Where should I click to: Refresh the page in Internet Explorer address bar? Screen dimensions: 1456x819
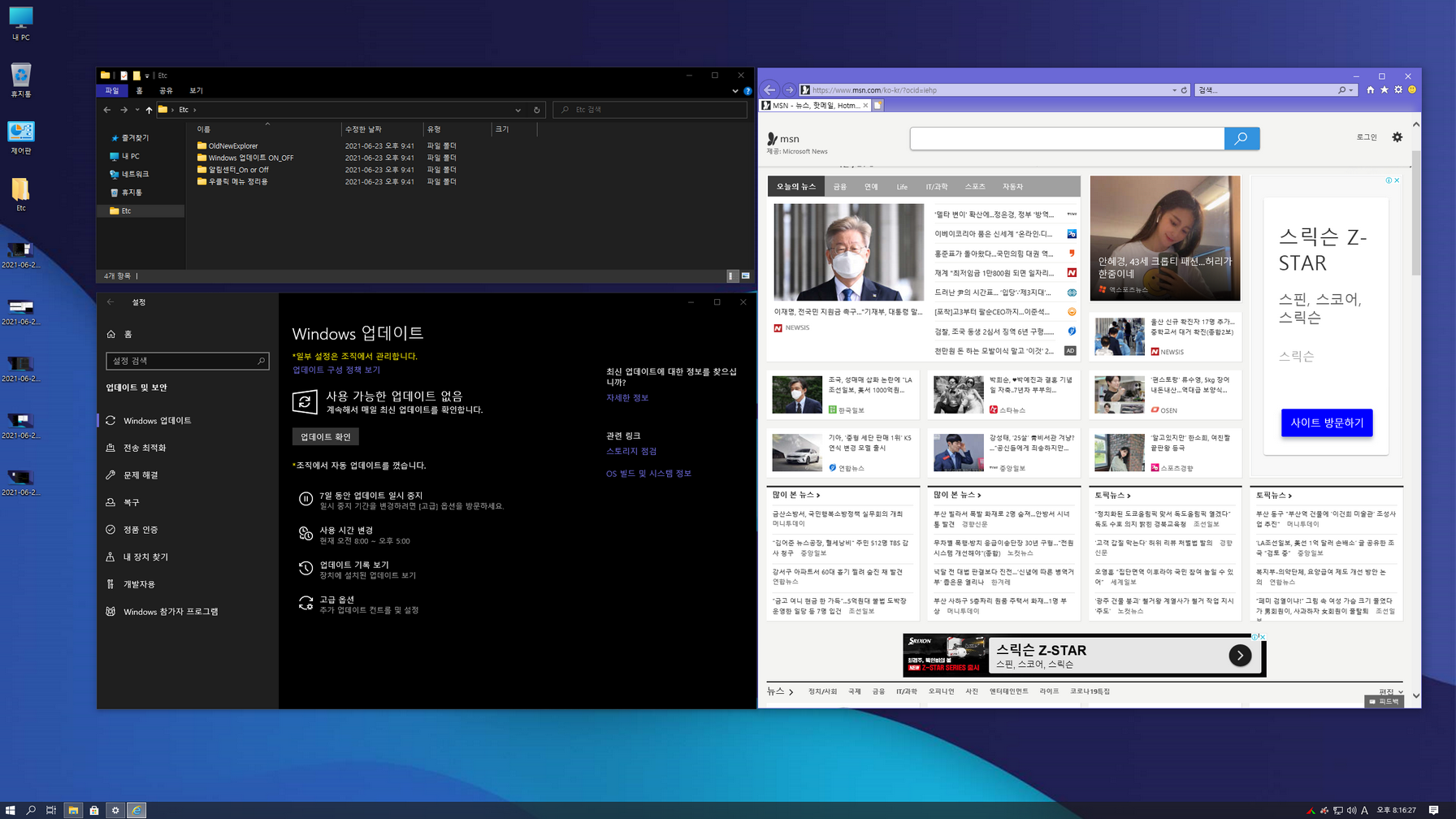[x=1184, y=90]
